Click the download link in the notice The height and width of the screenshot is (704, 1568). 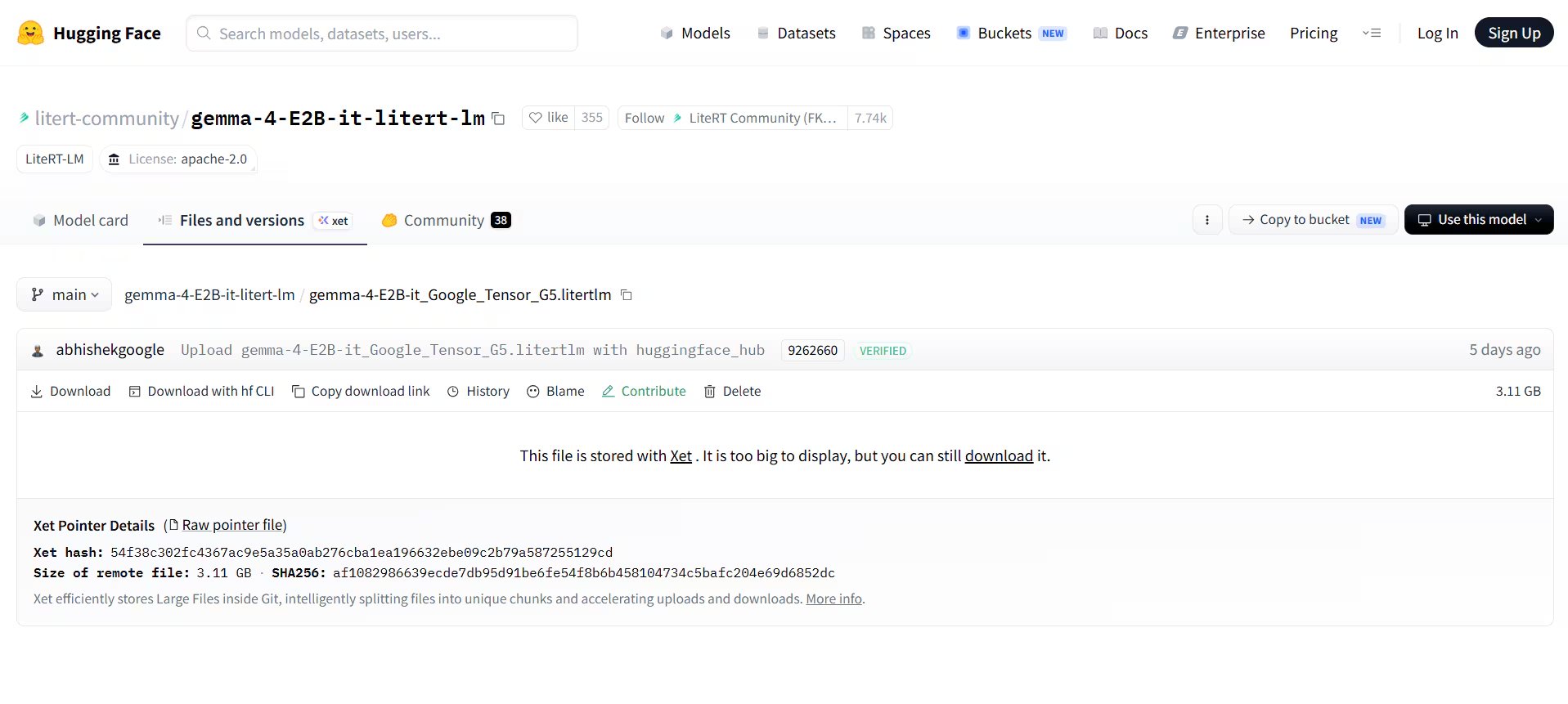click(999, 456)
